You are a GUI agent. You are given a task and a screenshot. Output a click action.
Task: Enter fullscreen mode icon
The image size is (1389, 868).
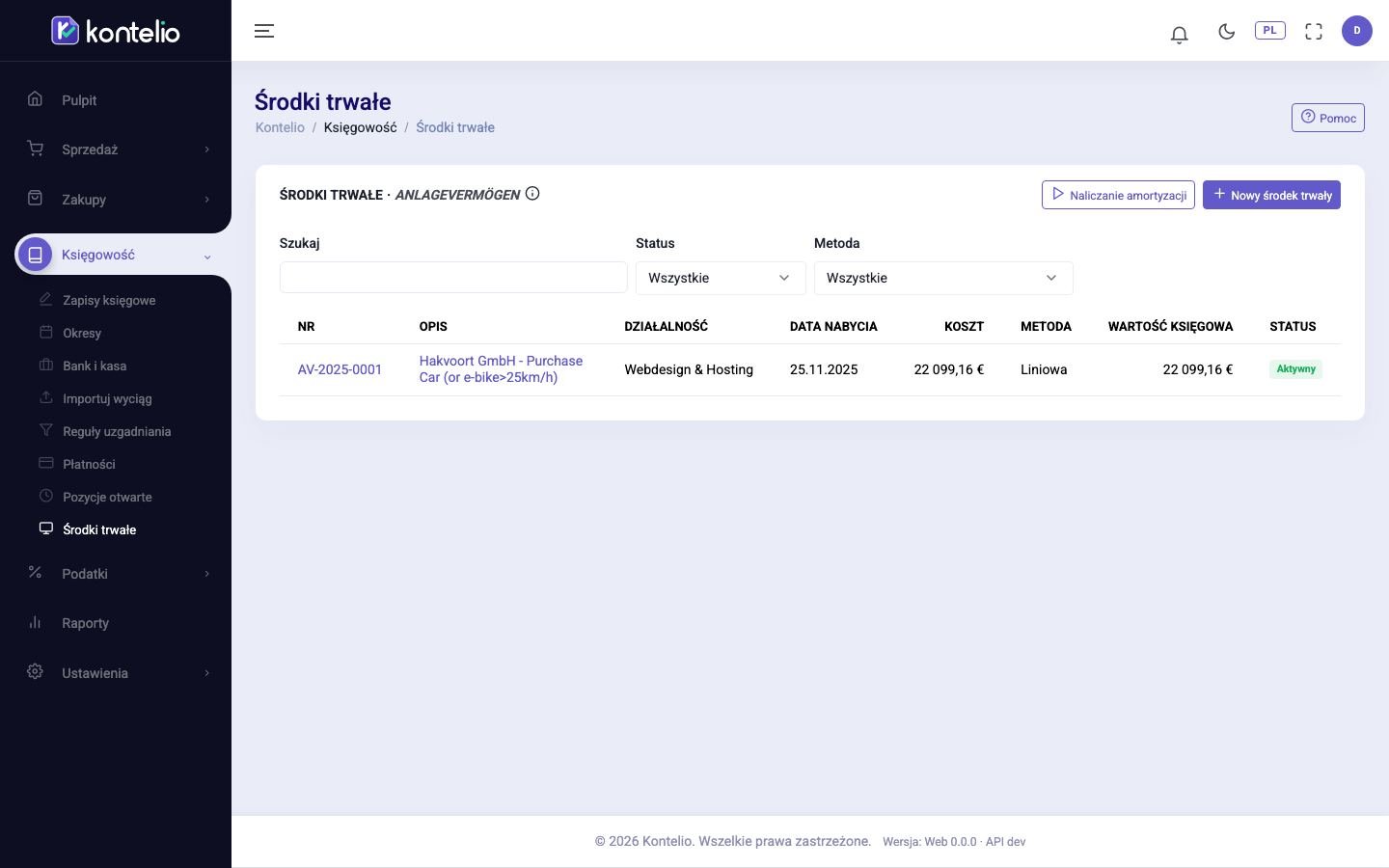[1314, 31]
